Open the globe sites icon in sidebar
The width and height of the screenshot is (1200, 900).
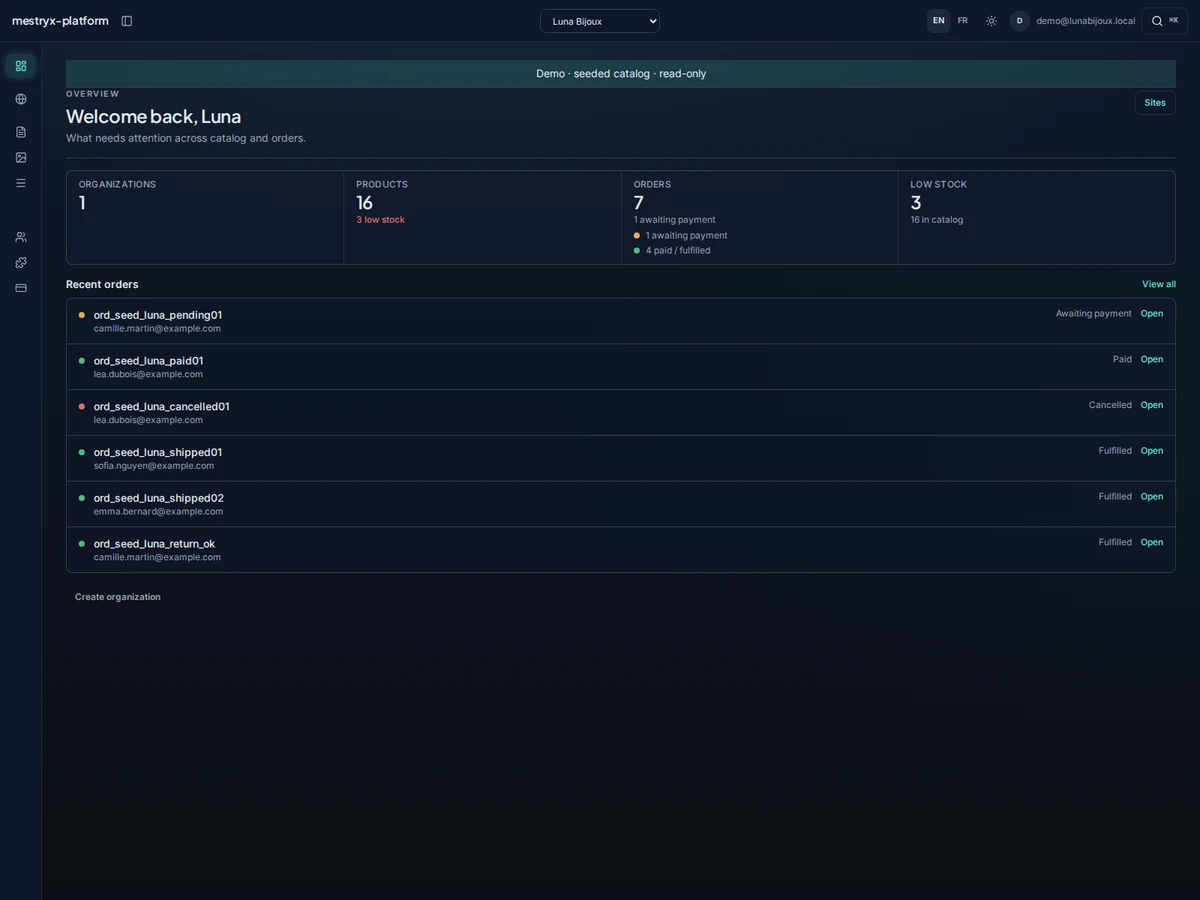pyautogui.click(x=21, y=99)
